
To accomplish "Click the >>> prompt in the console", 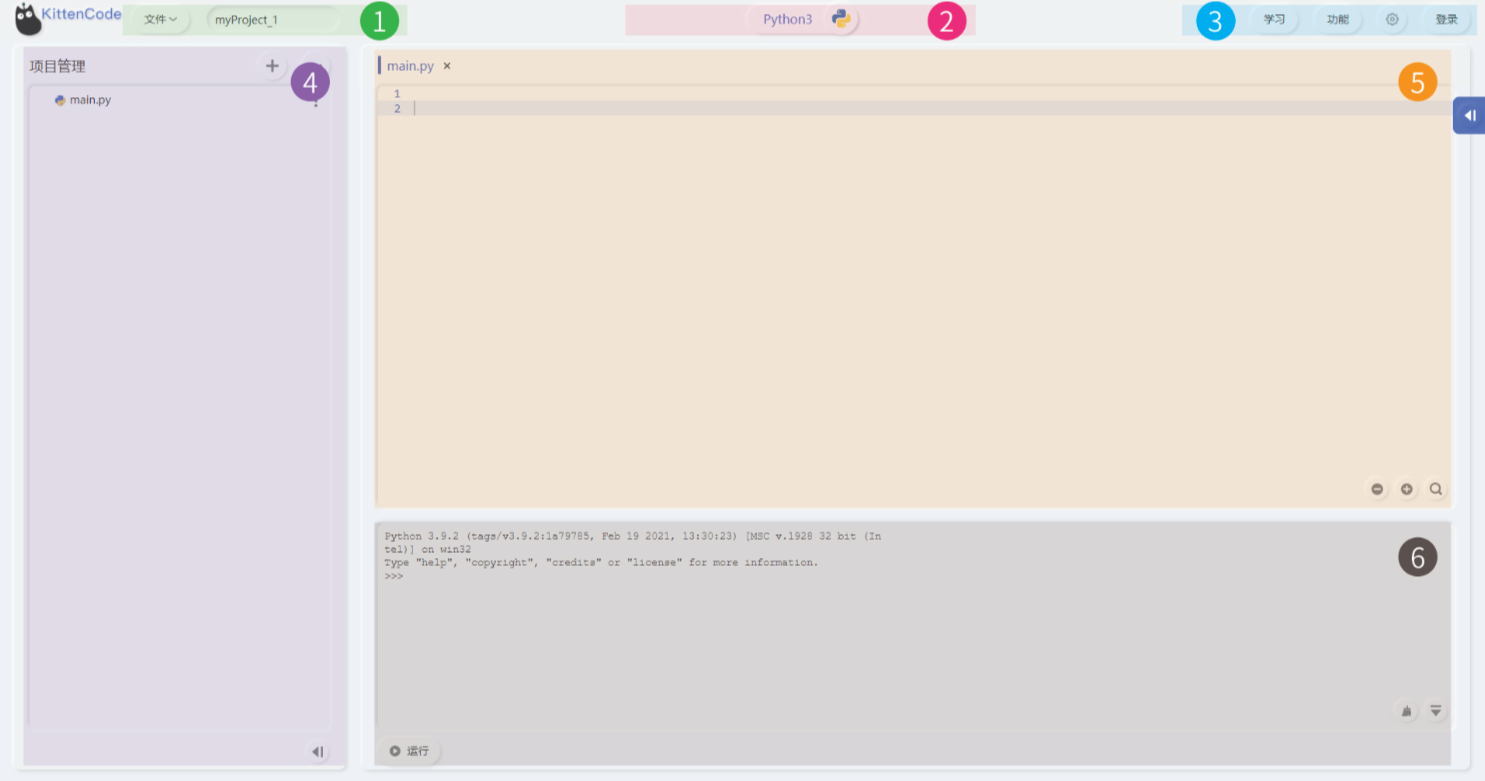I will tap(394, 576).
